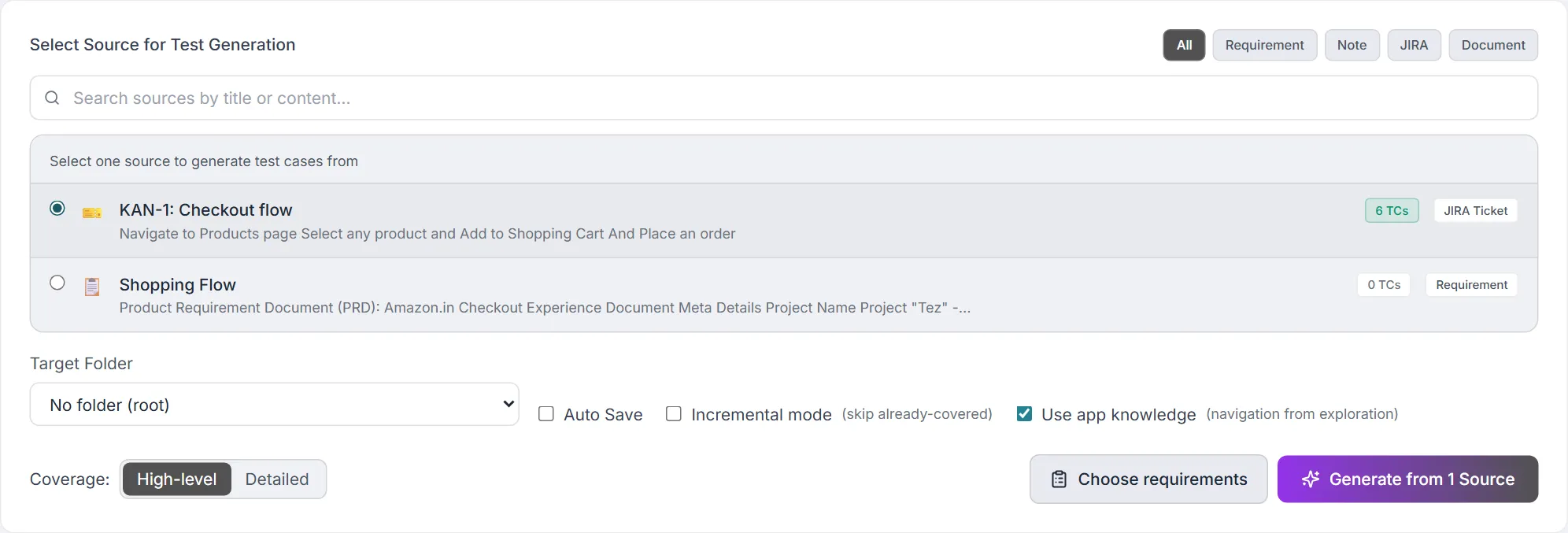Image resolution: width=1568 pixels, height=533 pixels.
Task: Show All source types filter
Action: (x=1184, y=45)
